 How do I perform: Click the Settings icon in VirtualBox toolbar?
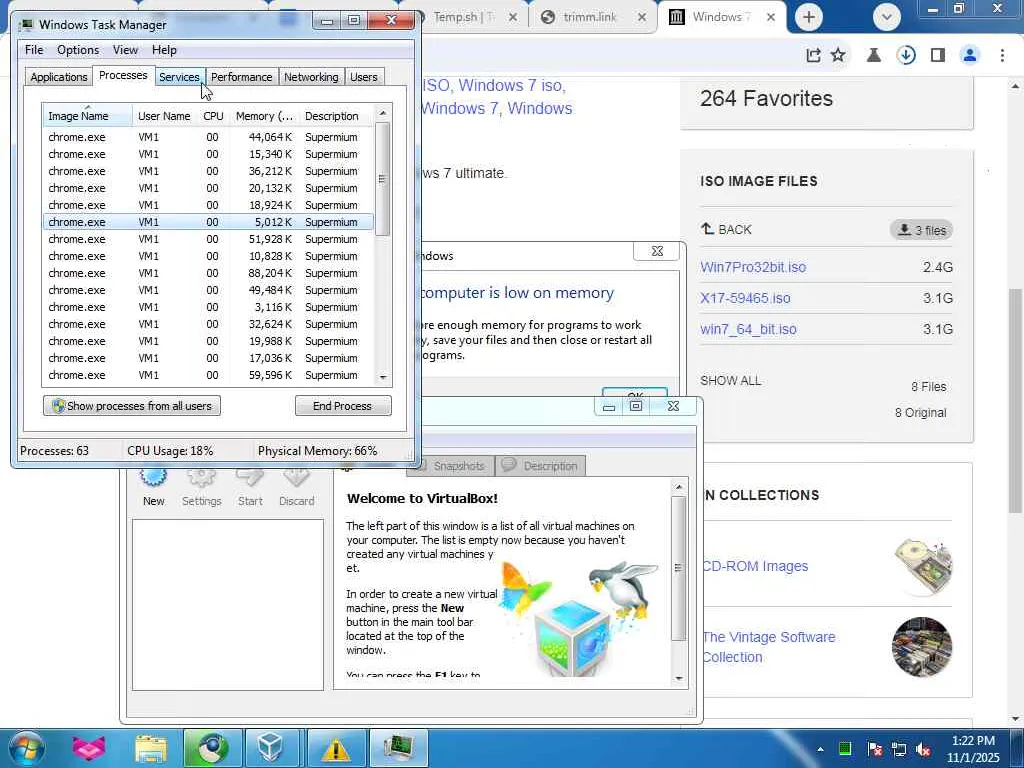pos(201,478)
